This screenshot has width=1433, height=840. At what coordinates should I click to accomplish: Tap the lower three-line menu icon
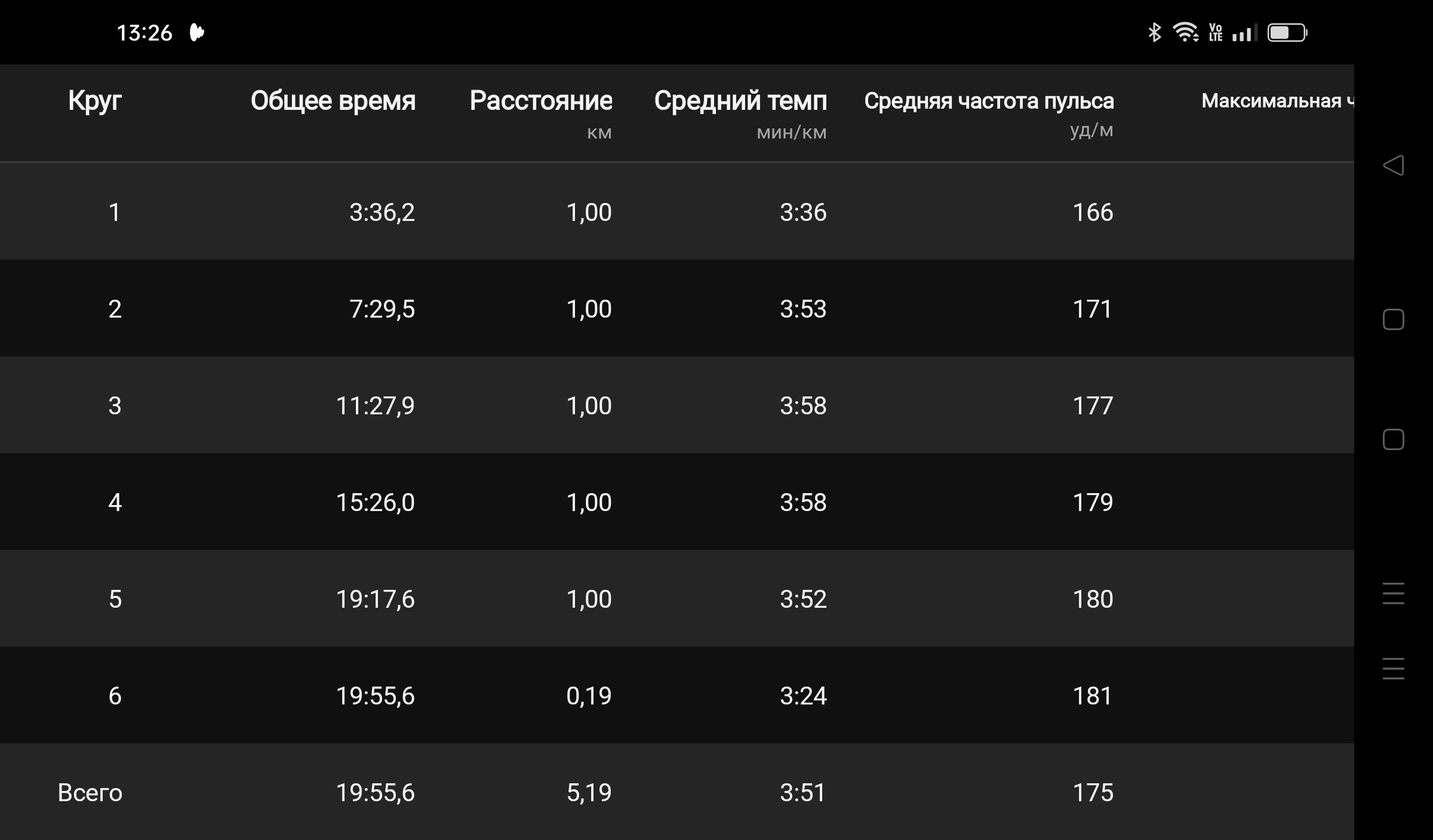(1394, 669)
